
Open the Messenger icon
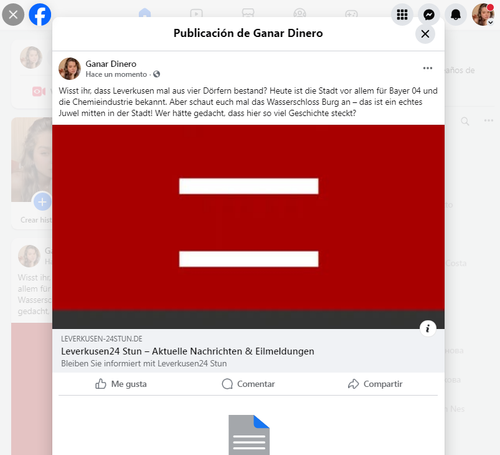coord(429,15)
